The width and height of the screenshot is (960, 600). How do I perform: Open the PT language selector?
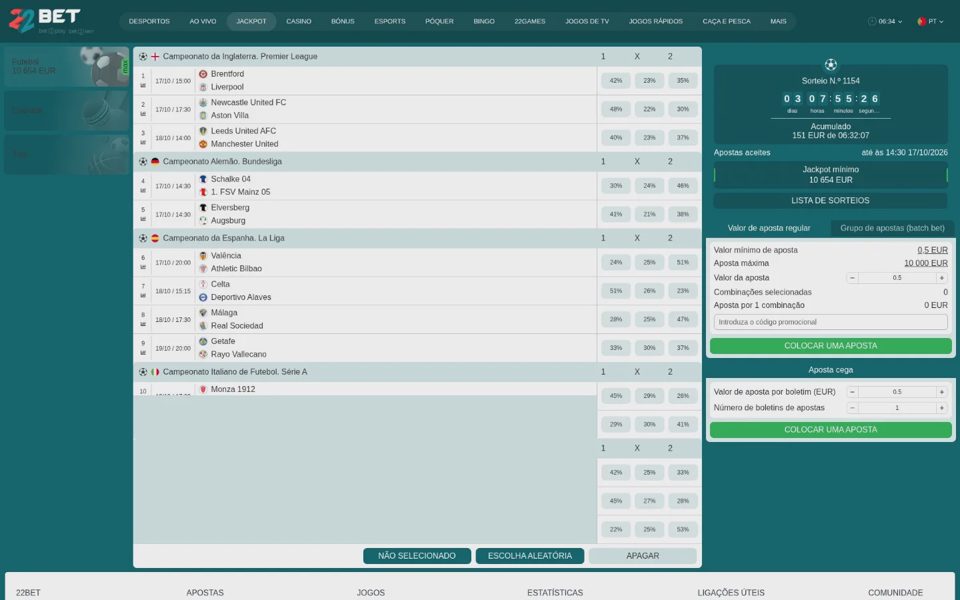[930, 21]
